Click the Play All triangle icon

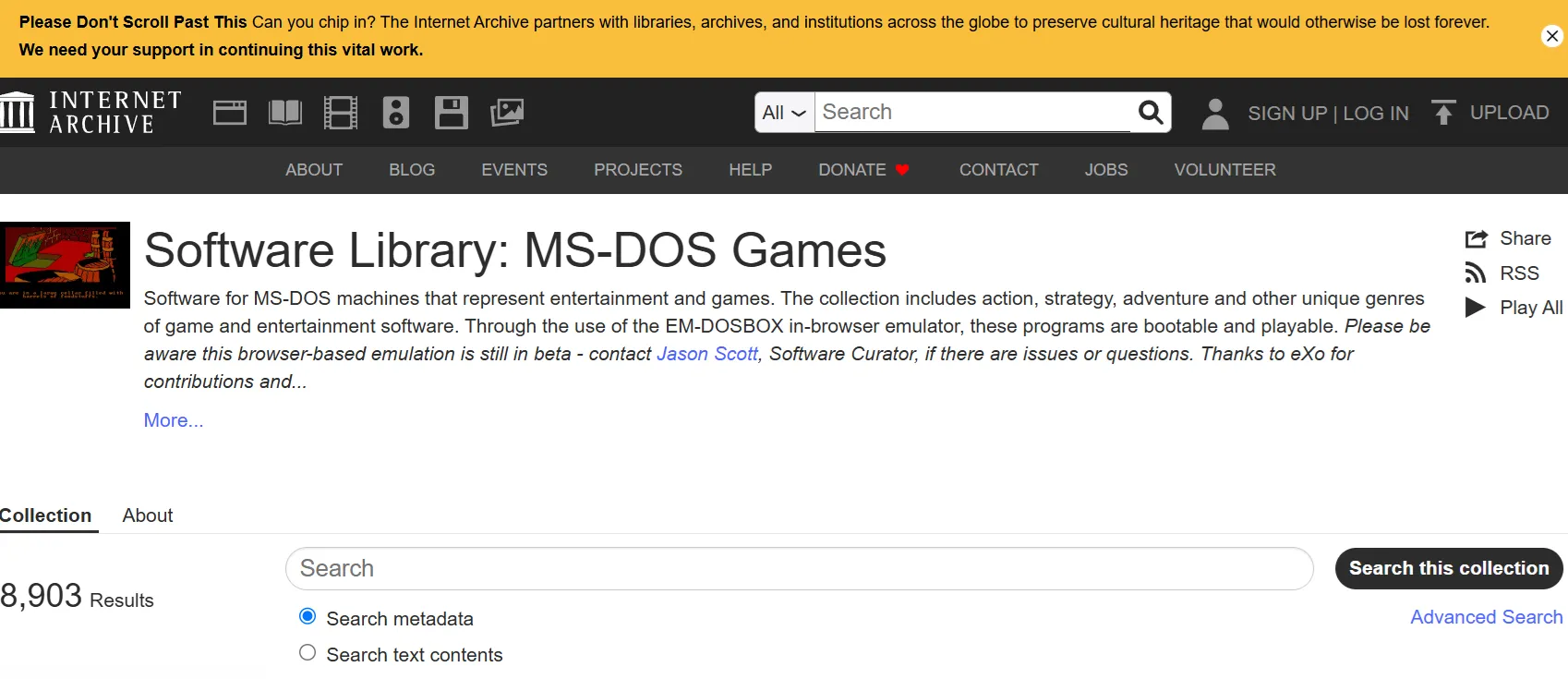pos(1476,308)
